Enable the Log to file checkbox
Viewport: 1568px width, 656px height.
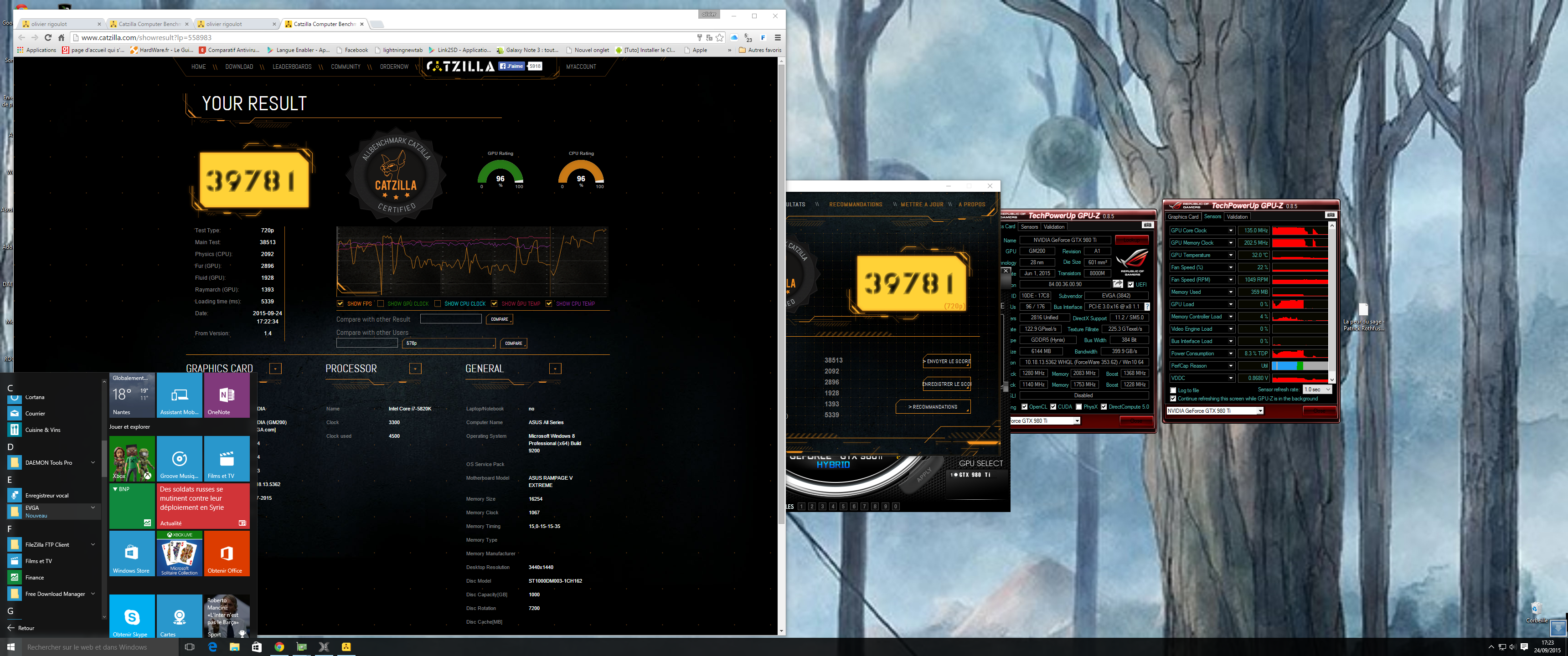[1173, 391]
